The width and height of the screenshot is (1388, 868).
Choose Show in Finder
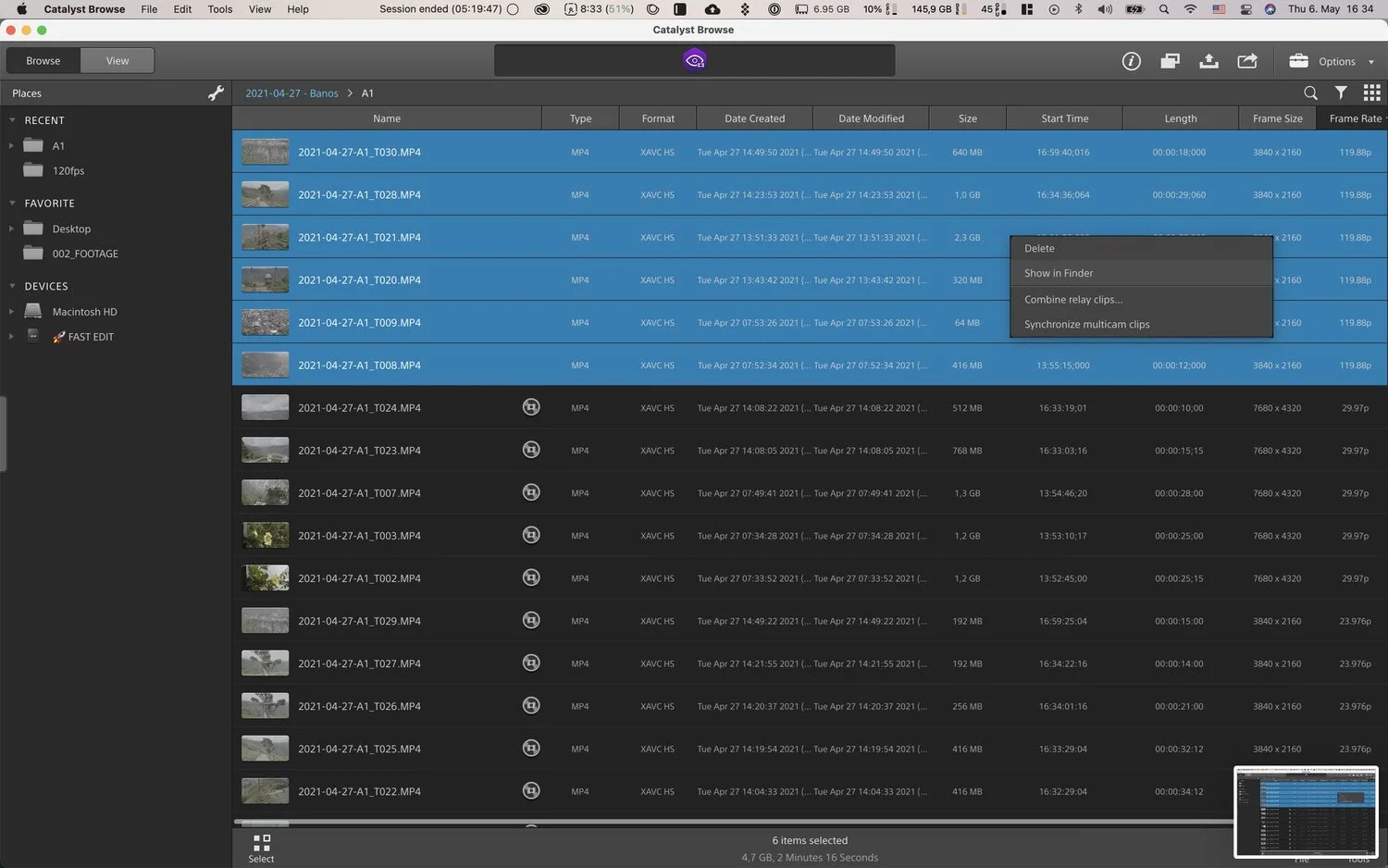click(1141, 273)
